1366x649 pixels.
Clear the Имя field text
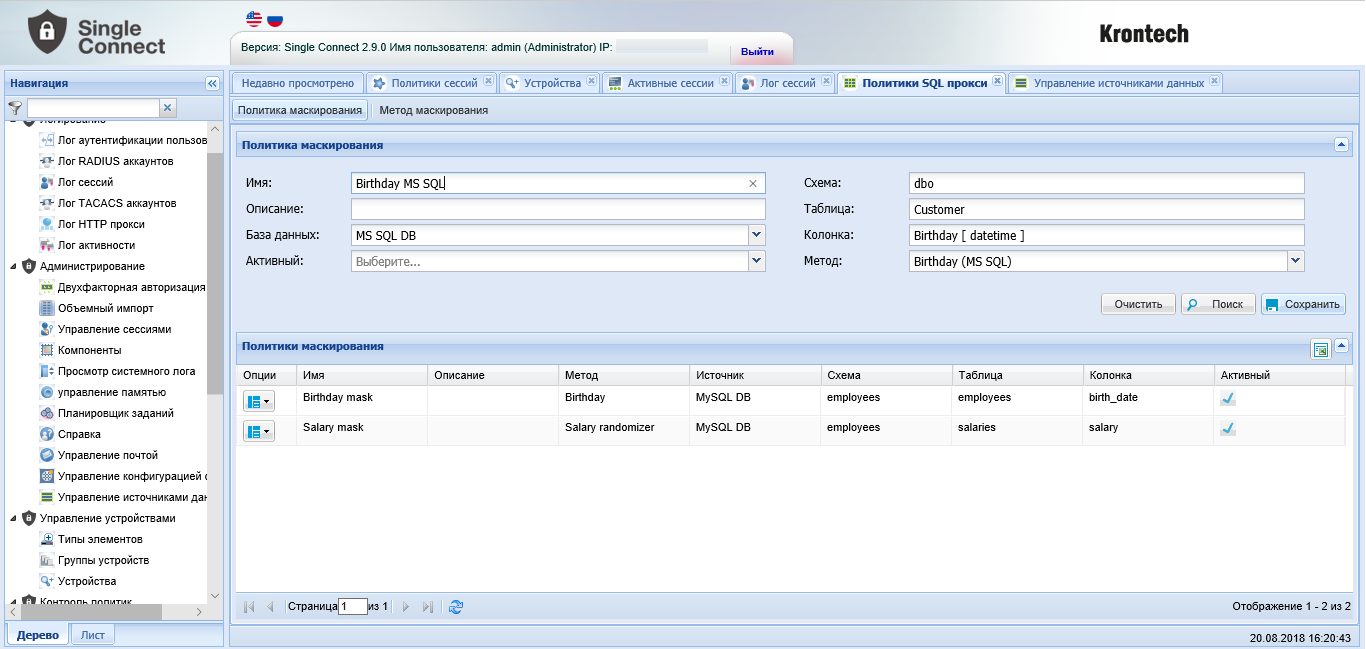coord(753,183)
